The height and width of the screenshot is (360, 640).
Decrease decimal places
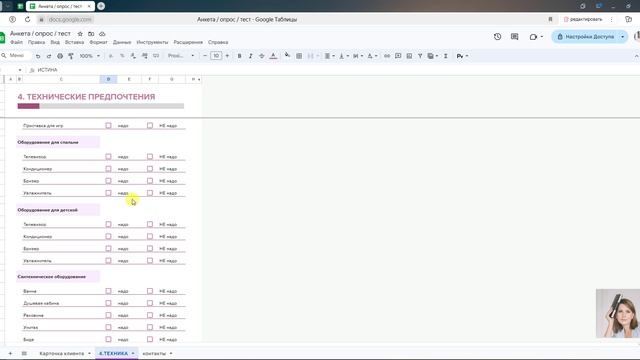(133, 56)
